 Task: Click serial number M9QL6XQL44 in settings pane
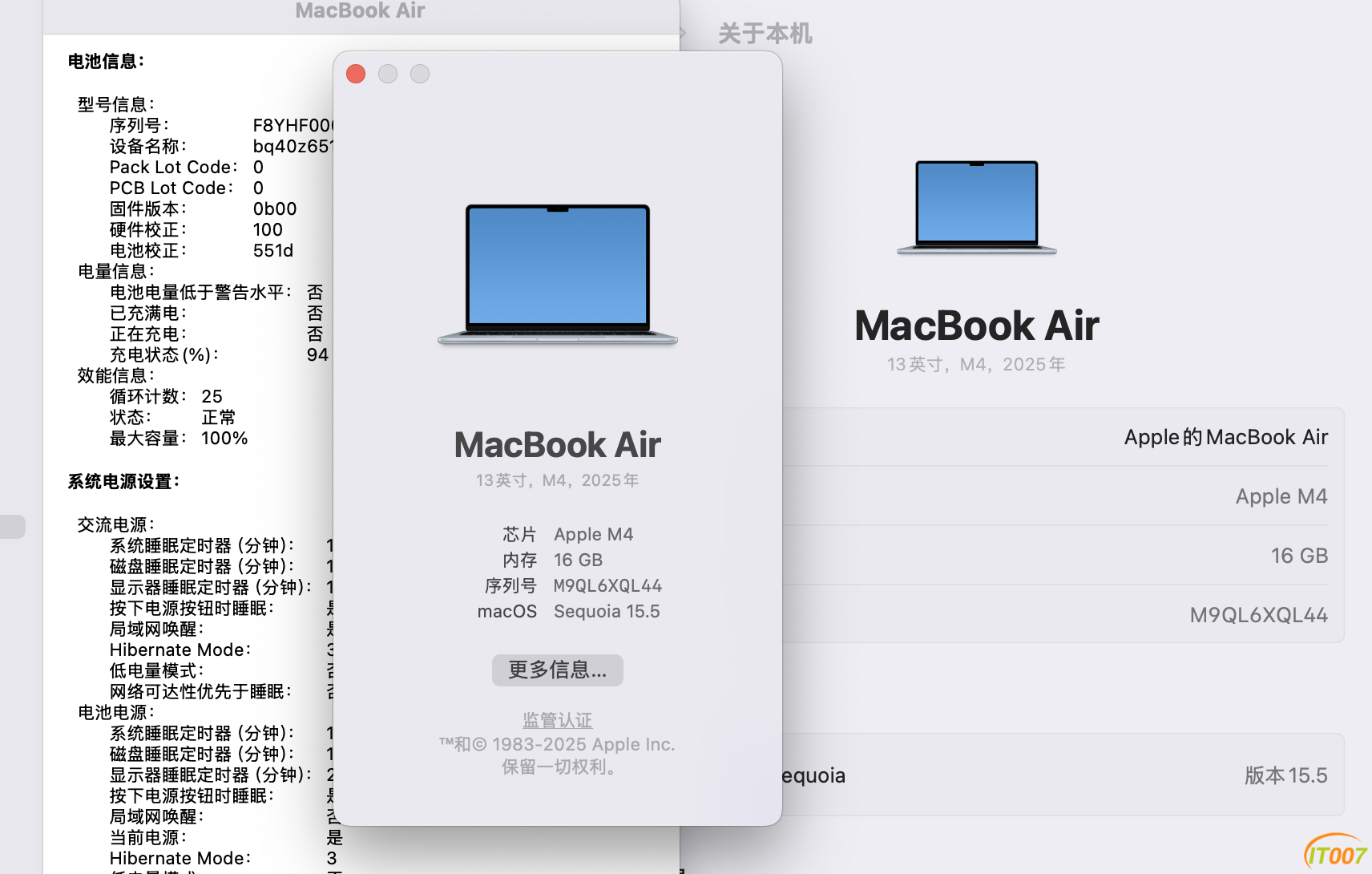[1258, 615]
